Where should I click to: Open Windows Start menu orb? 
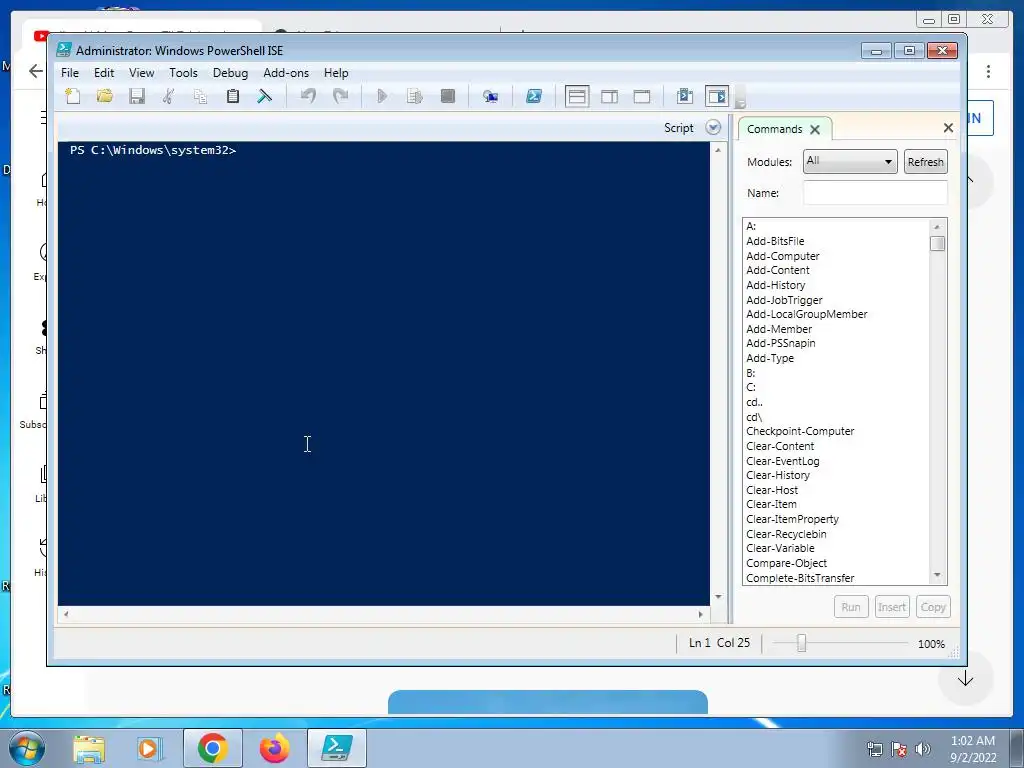point(27,748)
